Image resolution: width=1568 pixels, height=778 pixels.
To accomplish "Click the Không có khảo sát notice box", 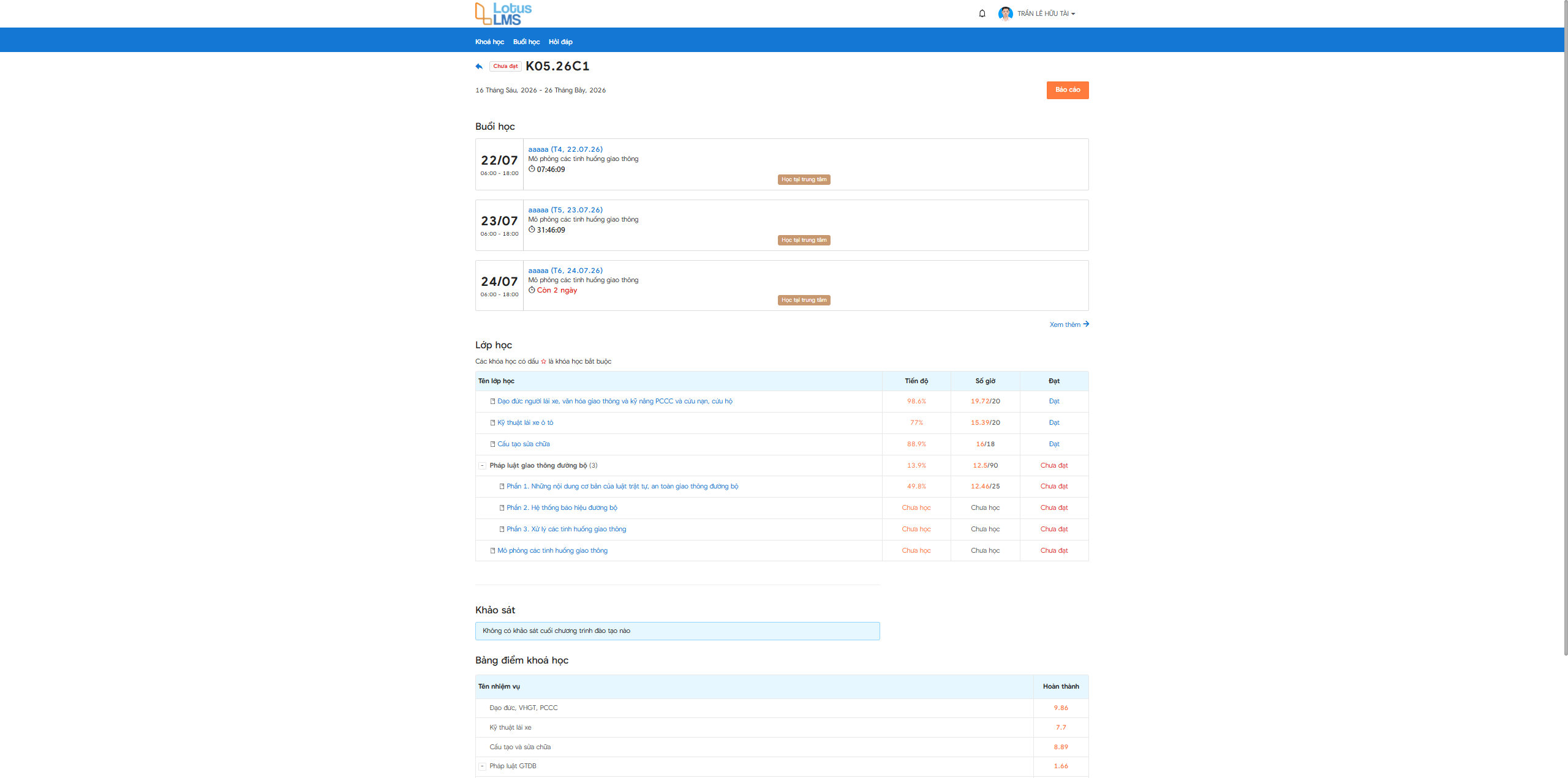I will pyautogui.click(x=677, y=631).
